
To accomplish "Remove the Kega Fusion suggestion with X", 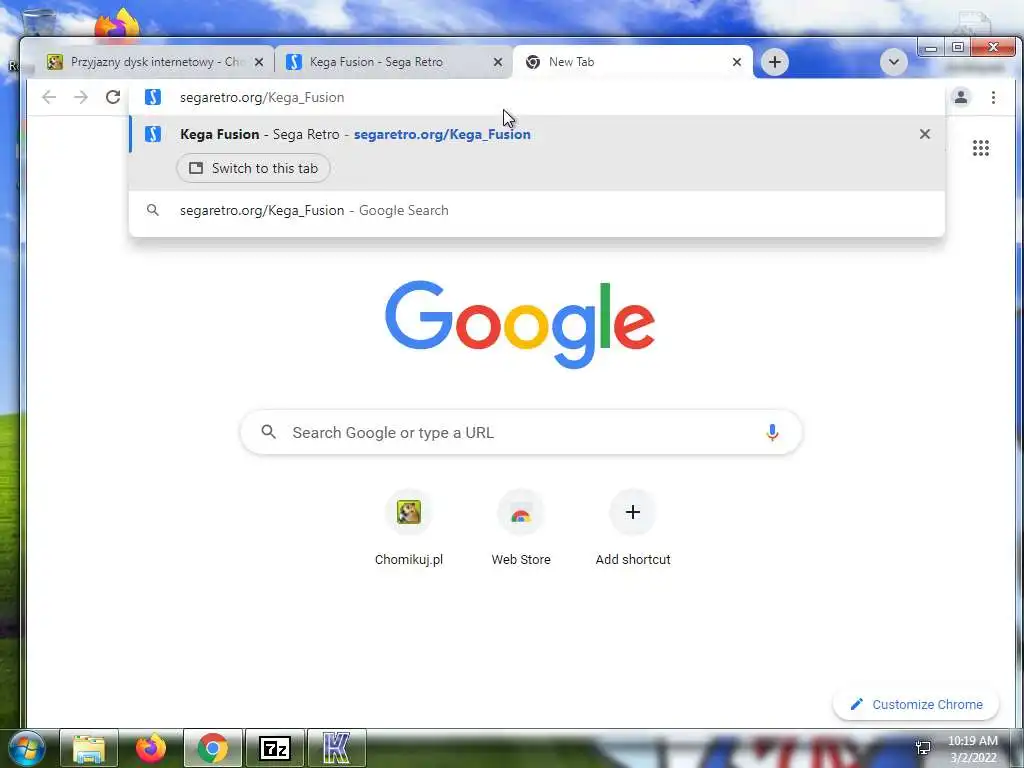I will (924, 134).
